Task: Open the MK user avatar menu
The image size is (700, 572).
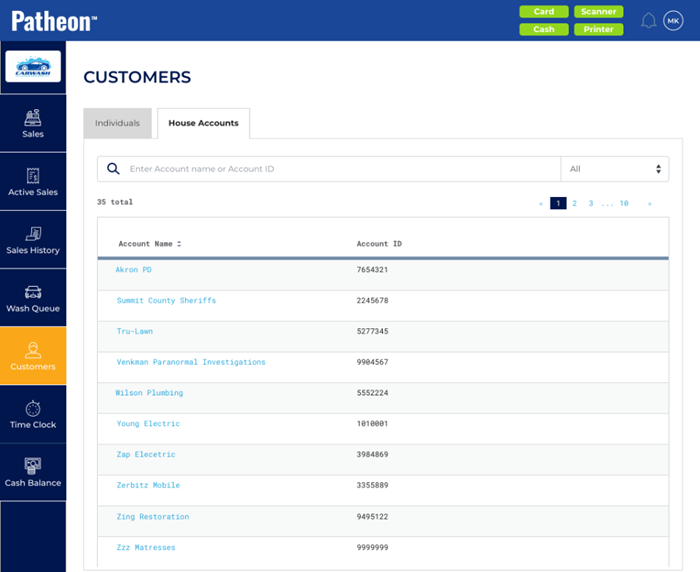Action: 673,21
